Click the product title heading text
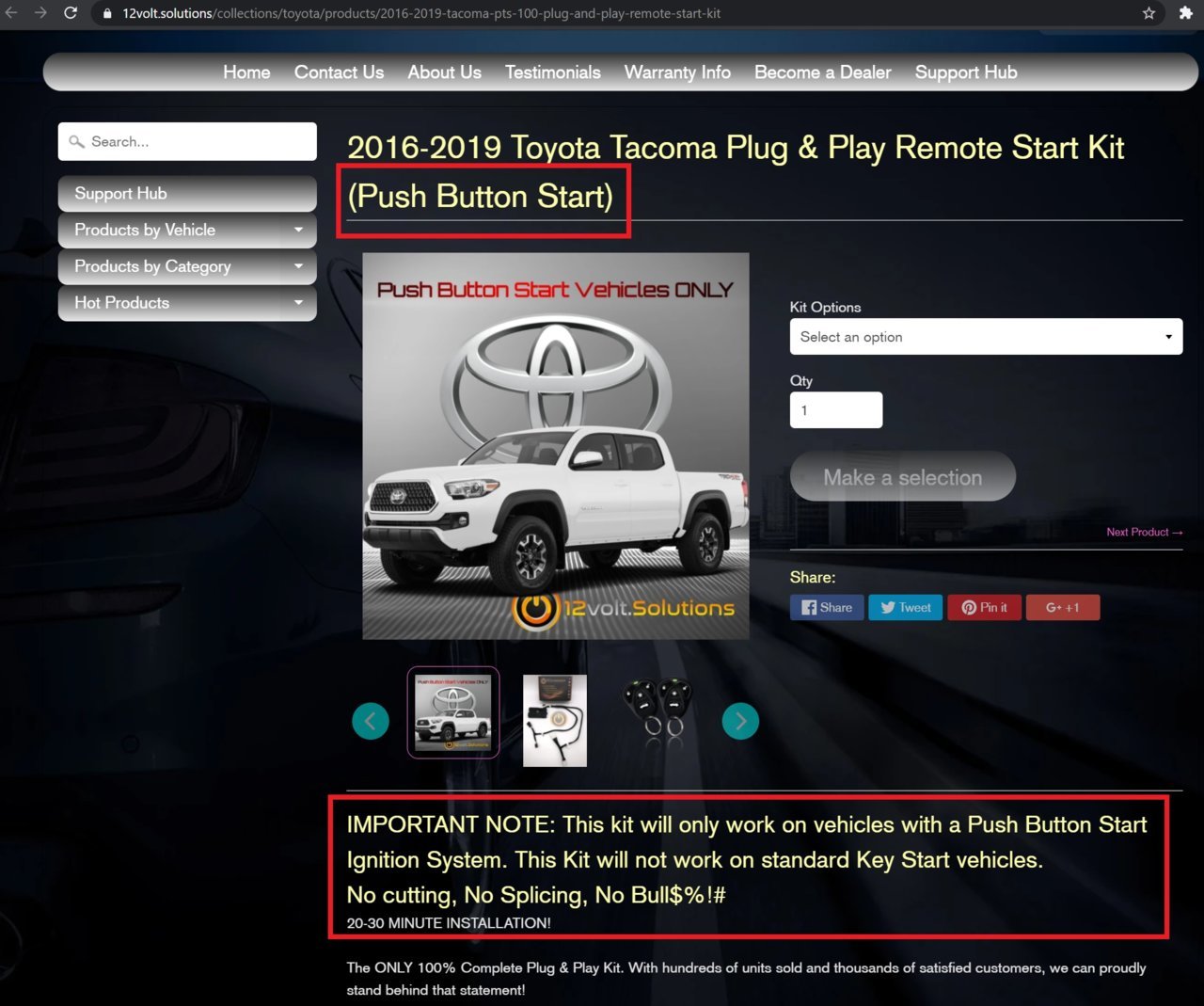Screen dimensions: 1204x1006 [736, 171]
